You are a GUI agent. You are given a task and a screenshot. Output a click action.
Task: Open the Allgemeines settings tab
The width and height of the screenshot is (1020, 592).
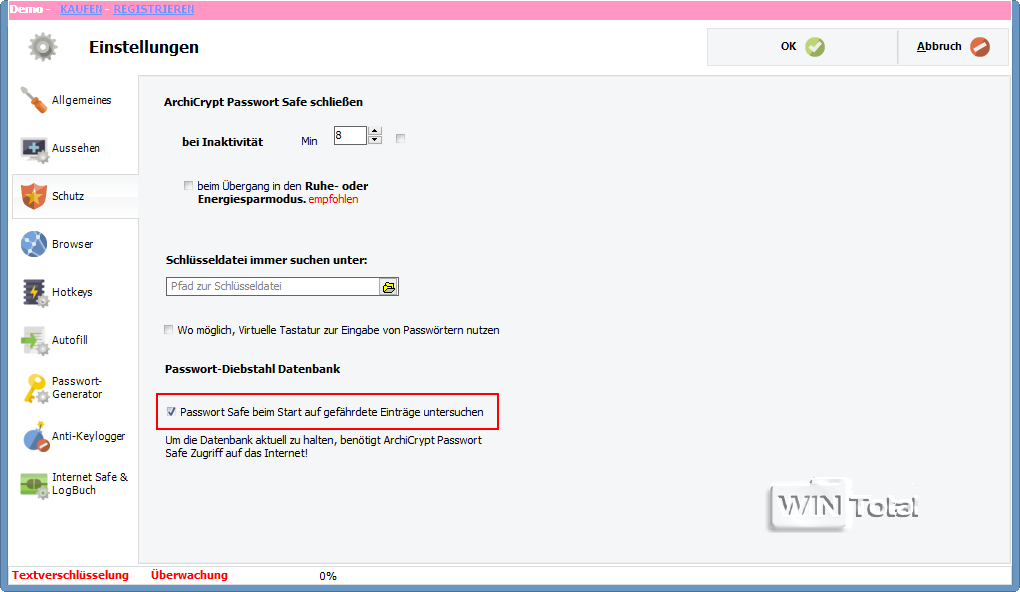[75, 100]
